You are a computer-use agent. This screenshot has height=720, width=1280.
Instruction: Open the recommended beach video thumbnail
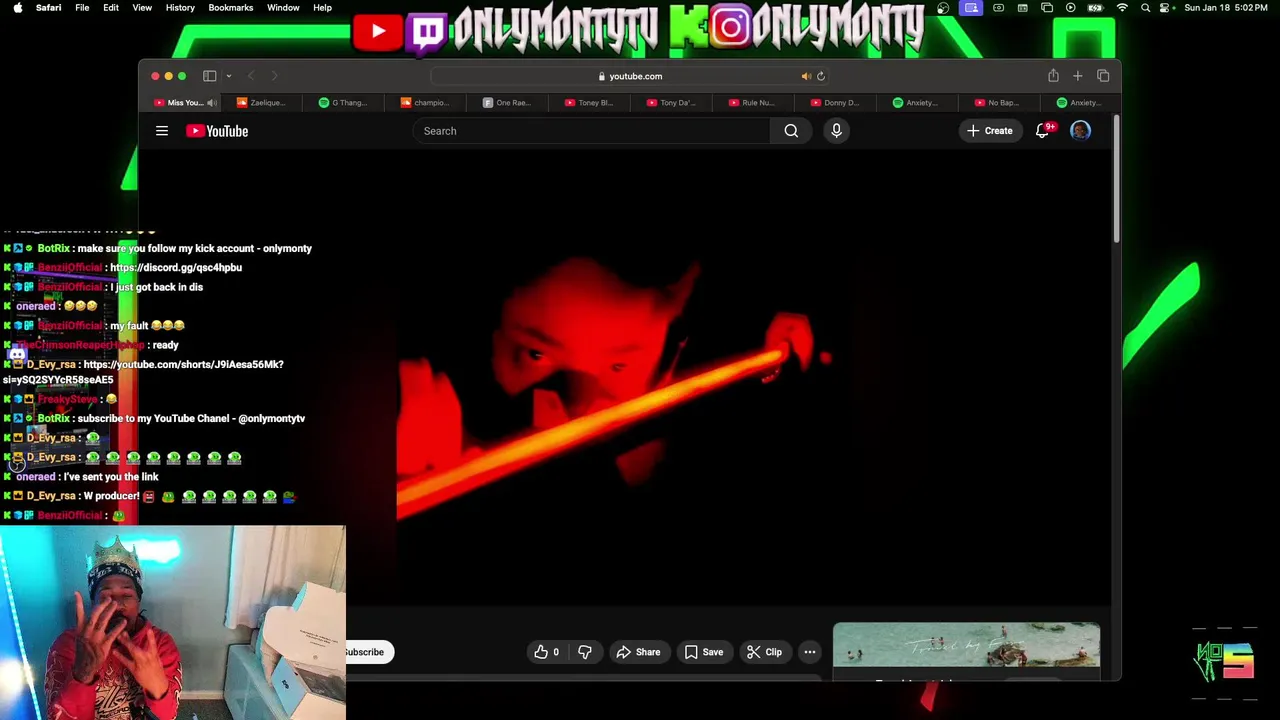pos(967,645)
